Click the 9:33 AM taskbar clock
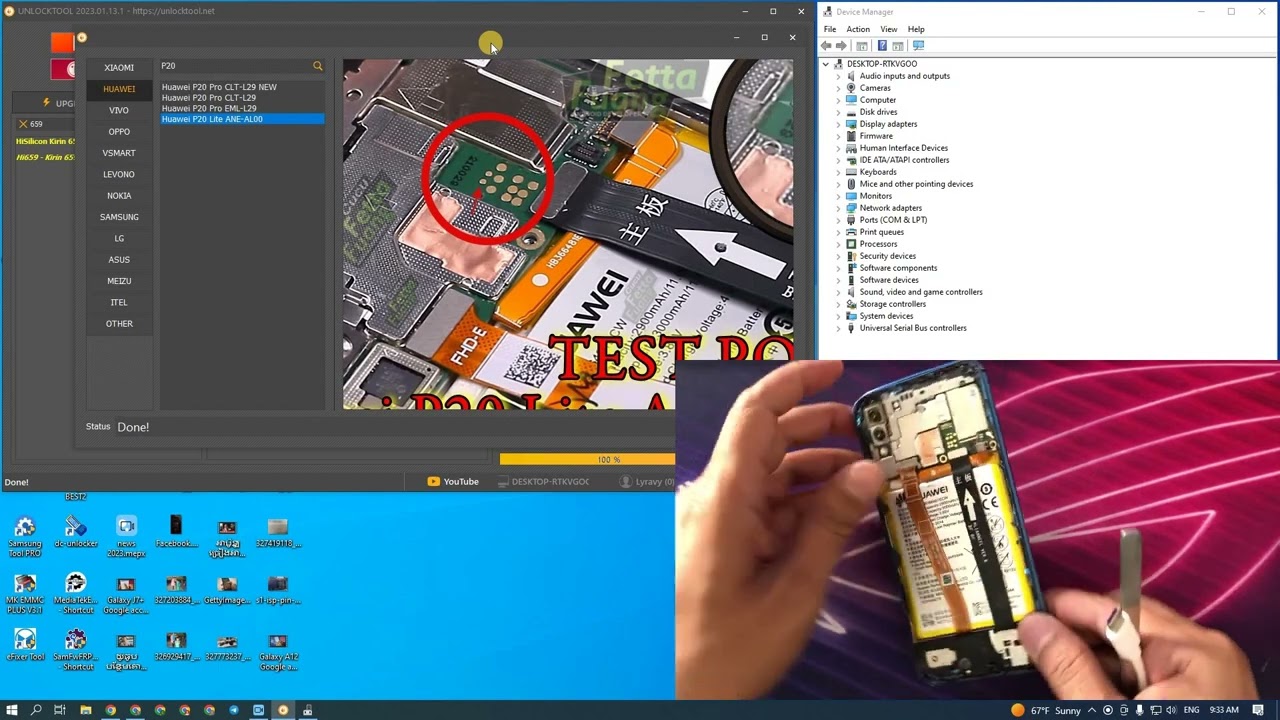Viewport: 1280px width, 720px height. (1224, 710)
